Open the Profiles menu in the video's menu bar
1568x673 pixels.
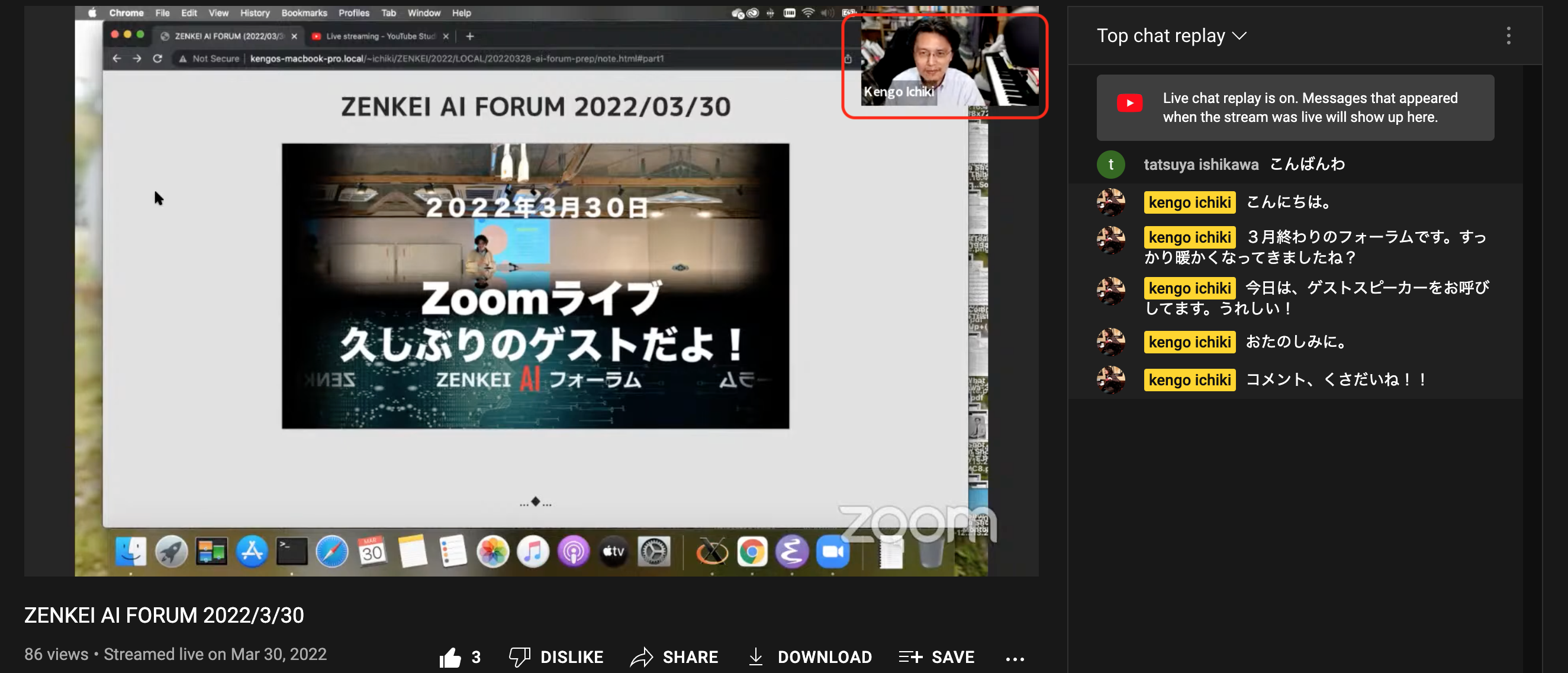click(x=353, y=13)
